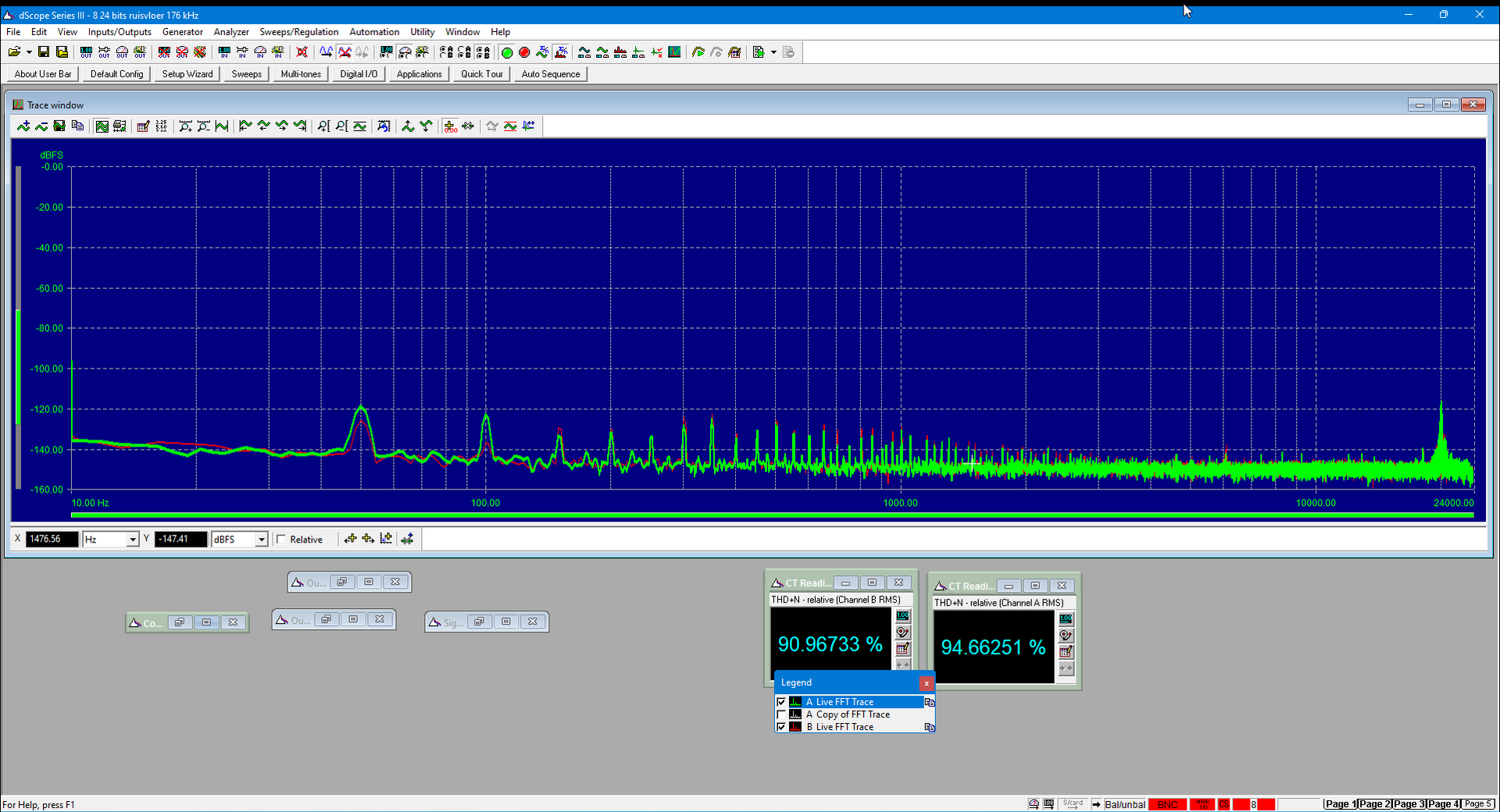This screenshot has height=812, width=1500.
Task: Switch to Page 2 tab
Action: tap(1374, 804)
